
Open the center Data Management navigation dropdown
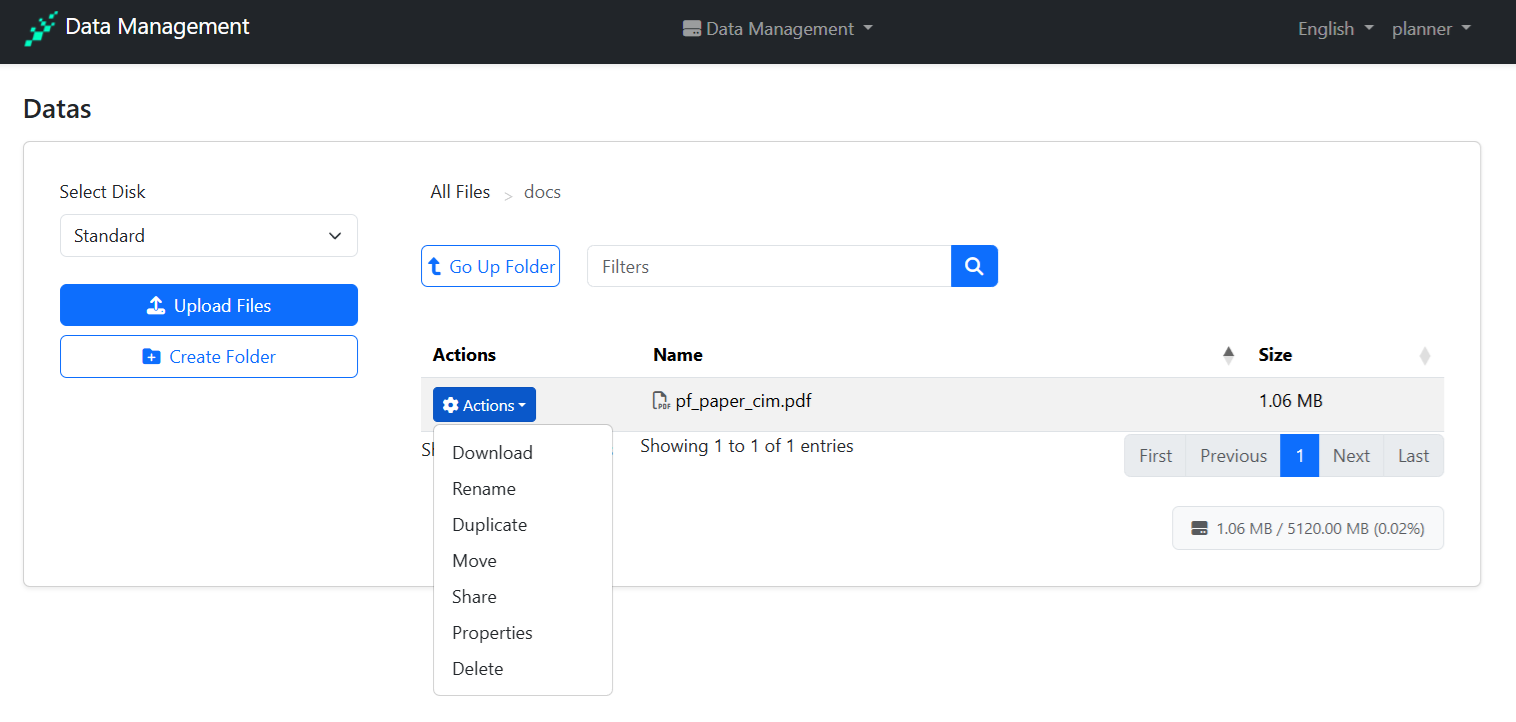(x=777, y=29)
